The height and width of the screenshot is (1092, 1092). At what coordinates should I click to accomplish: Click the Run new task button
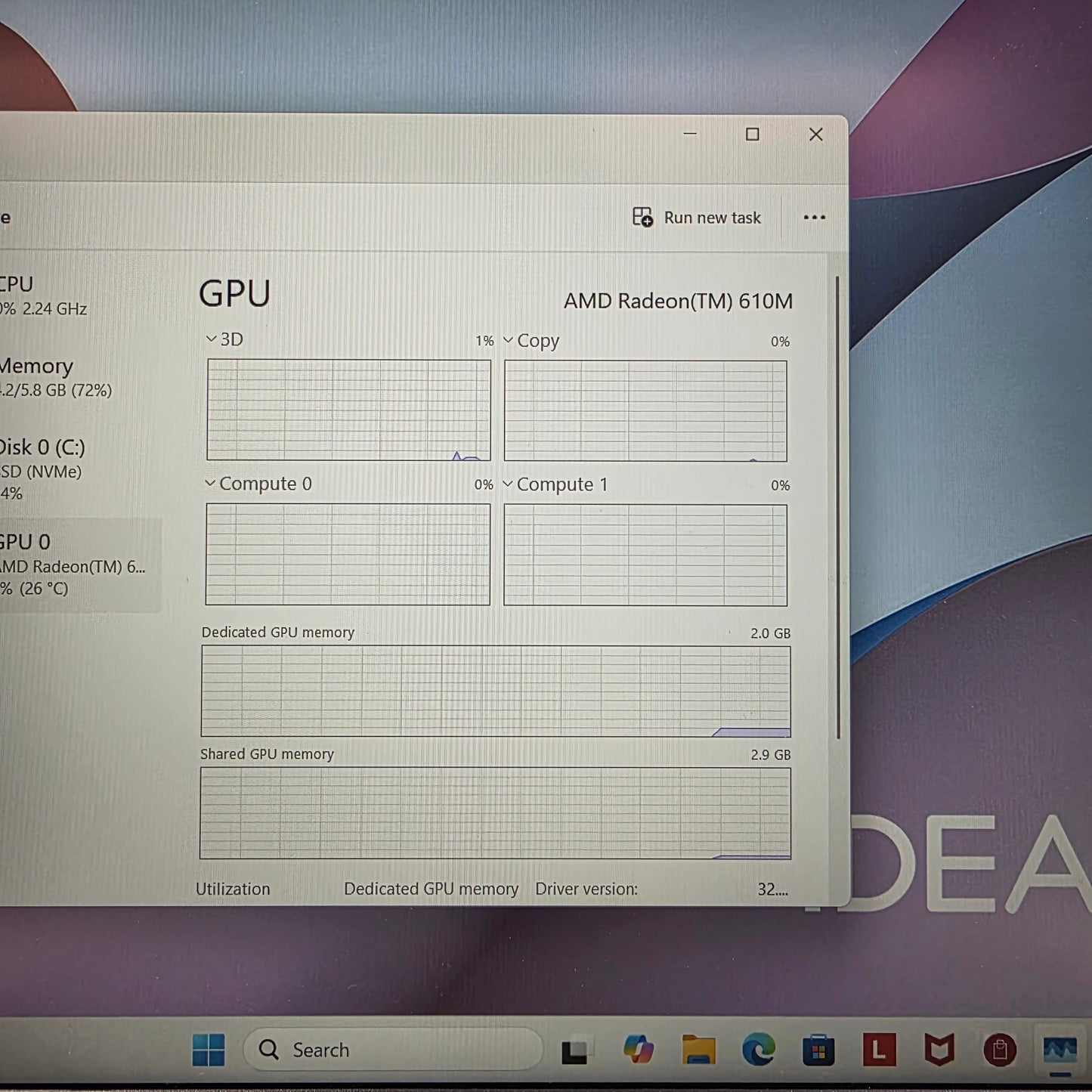pos(697,218)
